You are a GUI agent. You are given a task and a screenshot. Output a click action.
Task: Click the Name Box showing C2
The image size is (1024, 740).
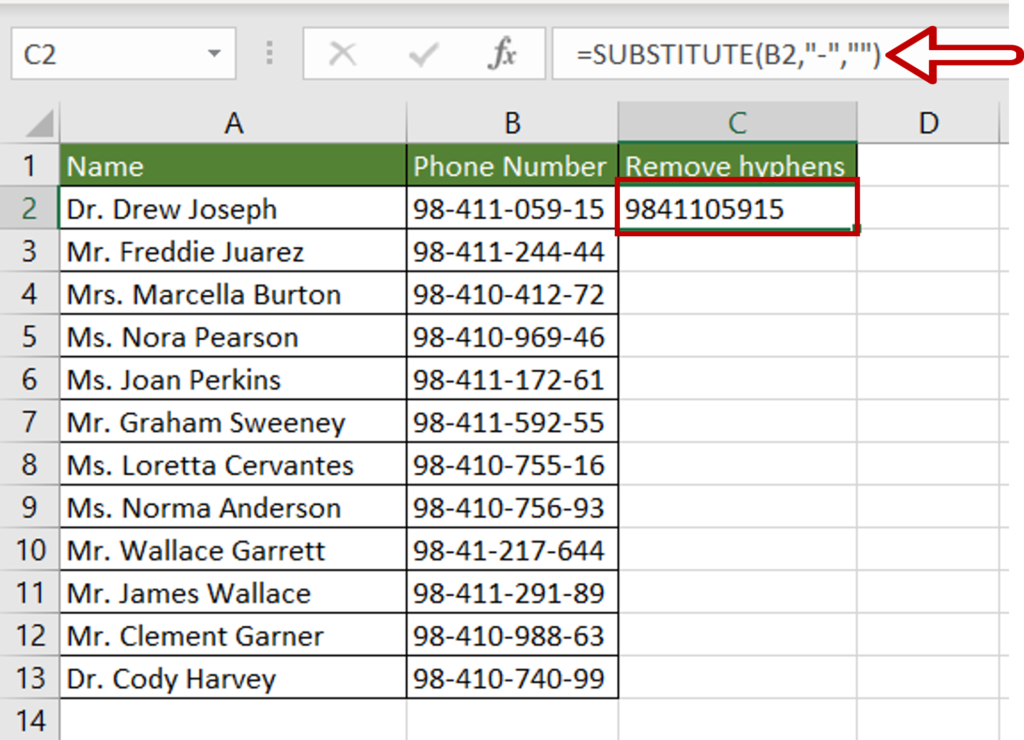[x=123, y=54]
